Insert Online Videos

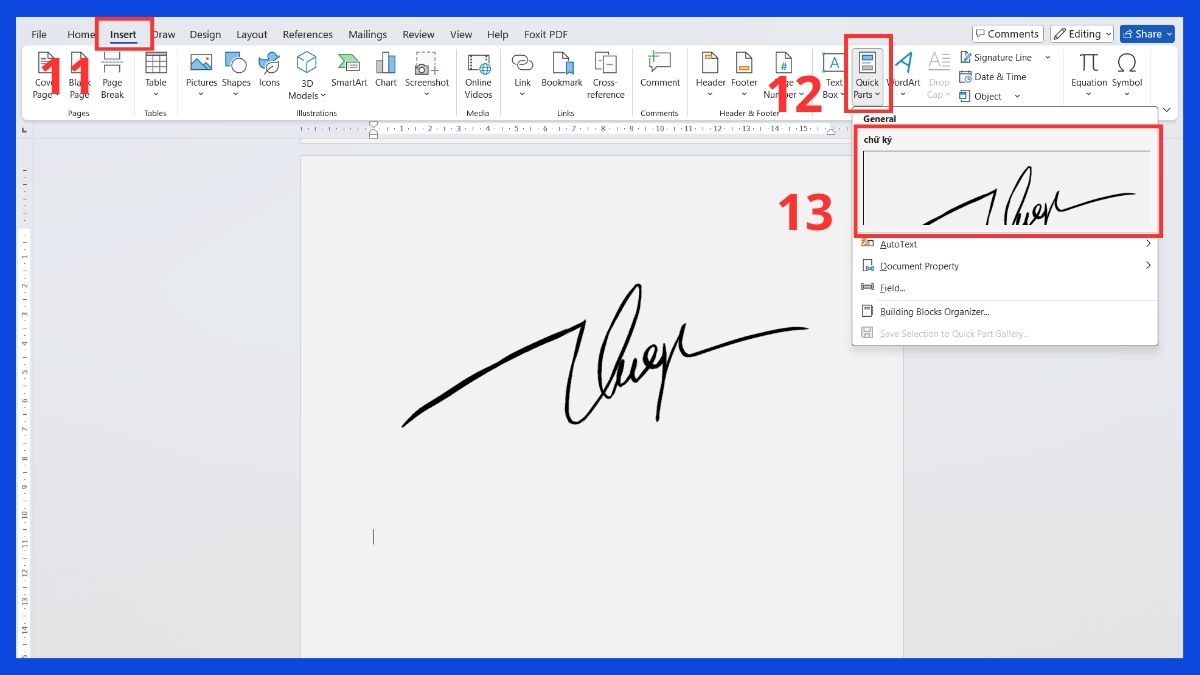[478, 76]
